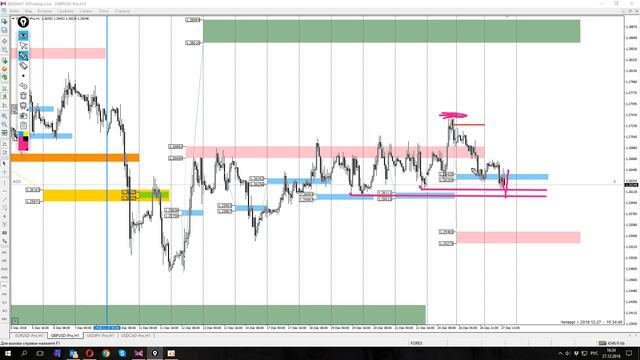Switch chart timeframe to M1
Viewport: 640px width, 360px height.
[4, 252]
